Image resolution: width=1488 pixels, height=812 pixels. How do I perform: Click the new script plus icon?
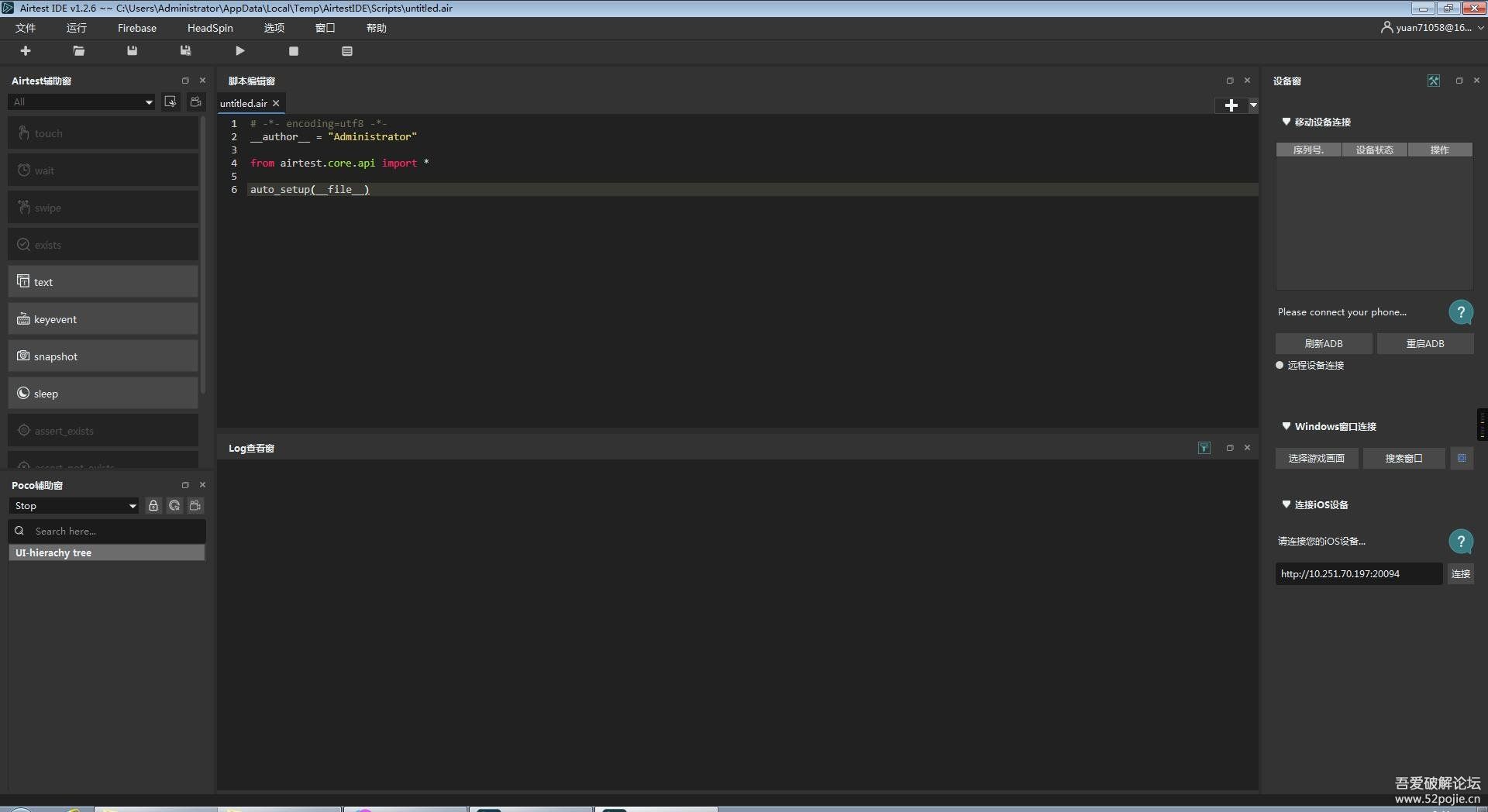coord(26,51)
